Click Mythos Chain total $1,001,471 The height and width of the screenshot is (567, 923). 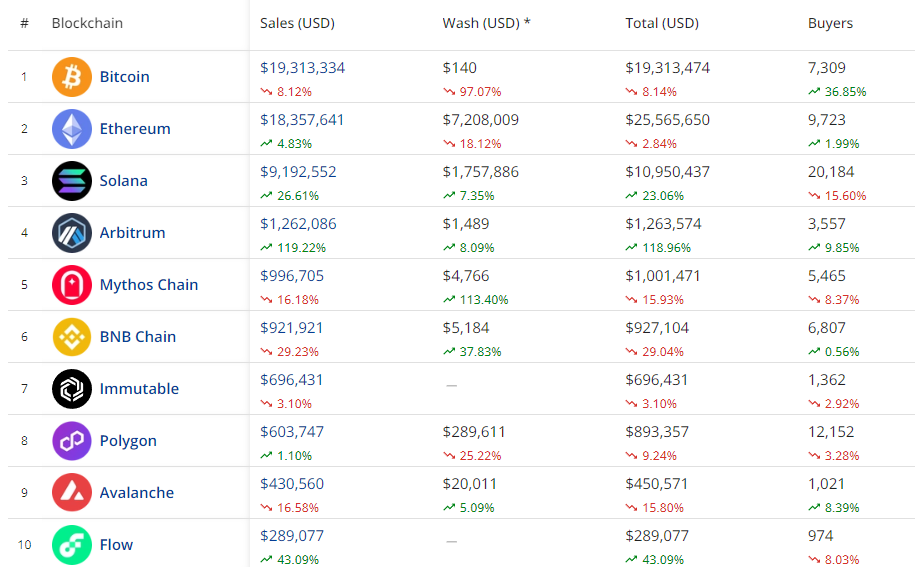tap(663, 276)
